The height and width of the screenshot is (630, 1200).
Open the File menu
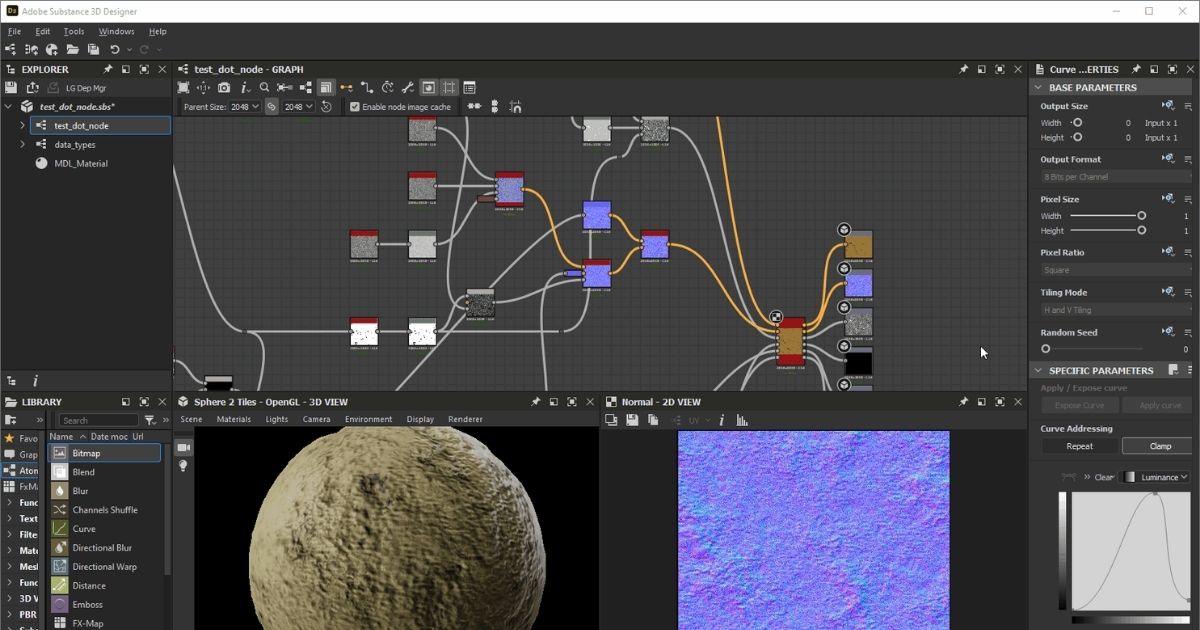14,31
